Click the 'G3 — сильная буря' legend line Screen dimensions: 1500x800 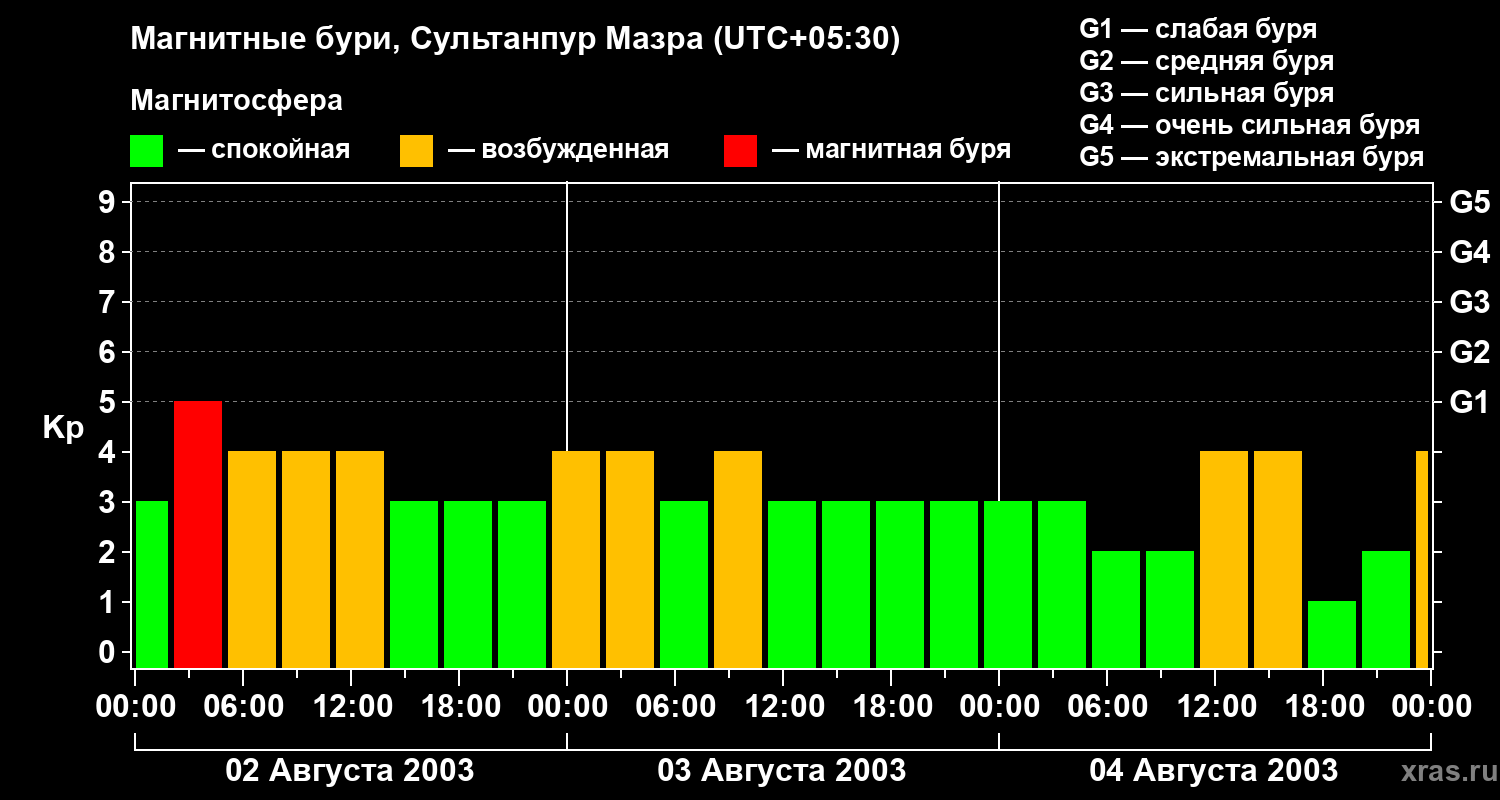pos(1207,93)
